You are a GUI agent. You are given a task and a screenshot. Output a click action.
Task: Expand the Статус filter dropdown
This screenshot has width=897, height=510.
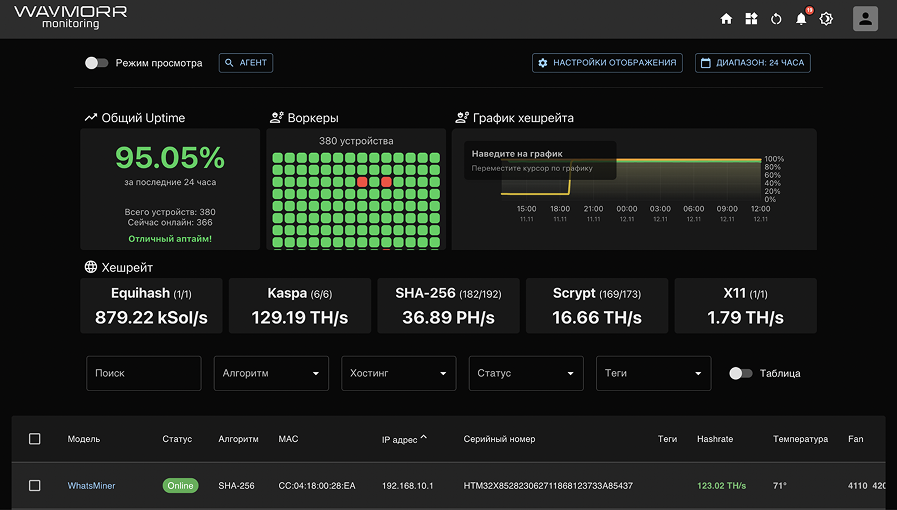[x=526, y=373]
